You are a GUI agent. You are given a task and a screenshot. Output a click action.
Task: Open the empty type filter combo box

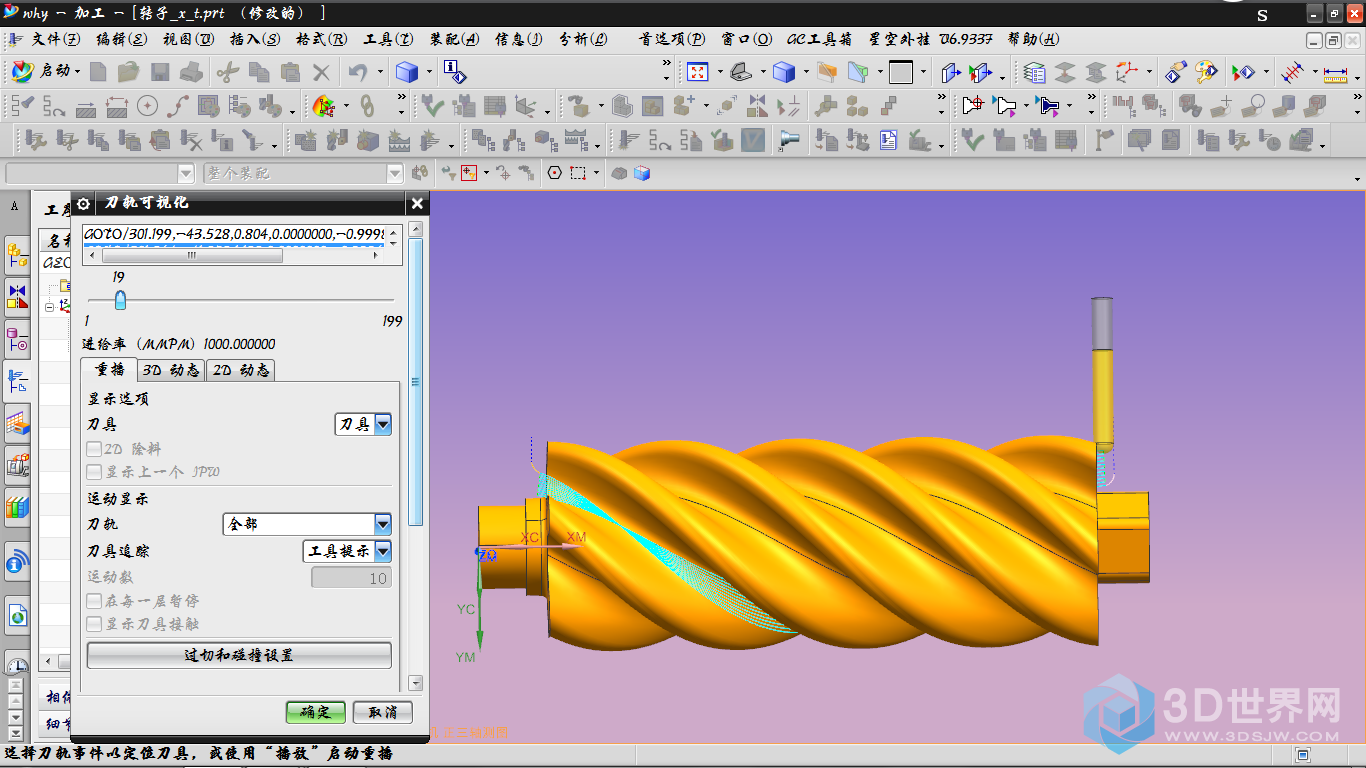coord(100,173)
